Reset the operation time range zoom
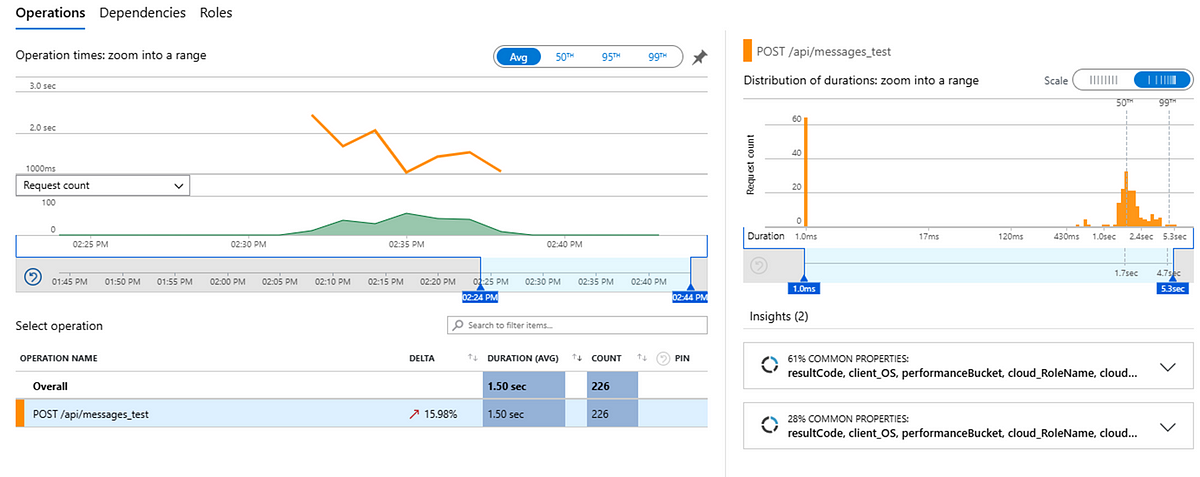This screenshot has width=1200, height=477. click(32, 277)
